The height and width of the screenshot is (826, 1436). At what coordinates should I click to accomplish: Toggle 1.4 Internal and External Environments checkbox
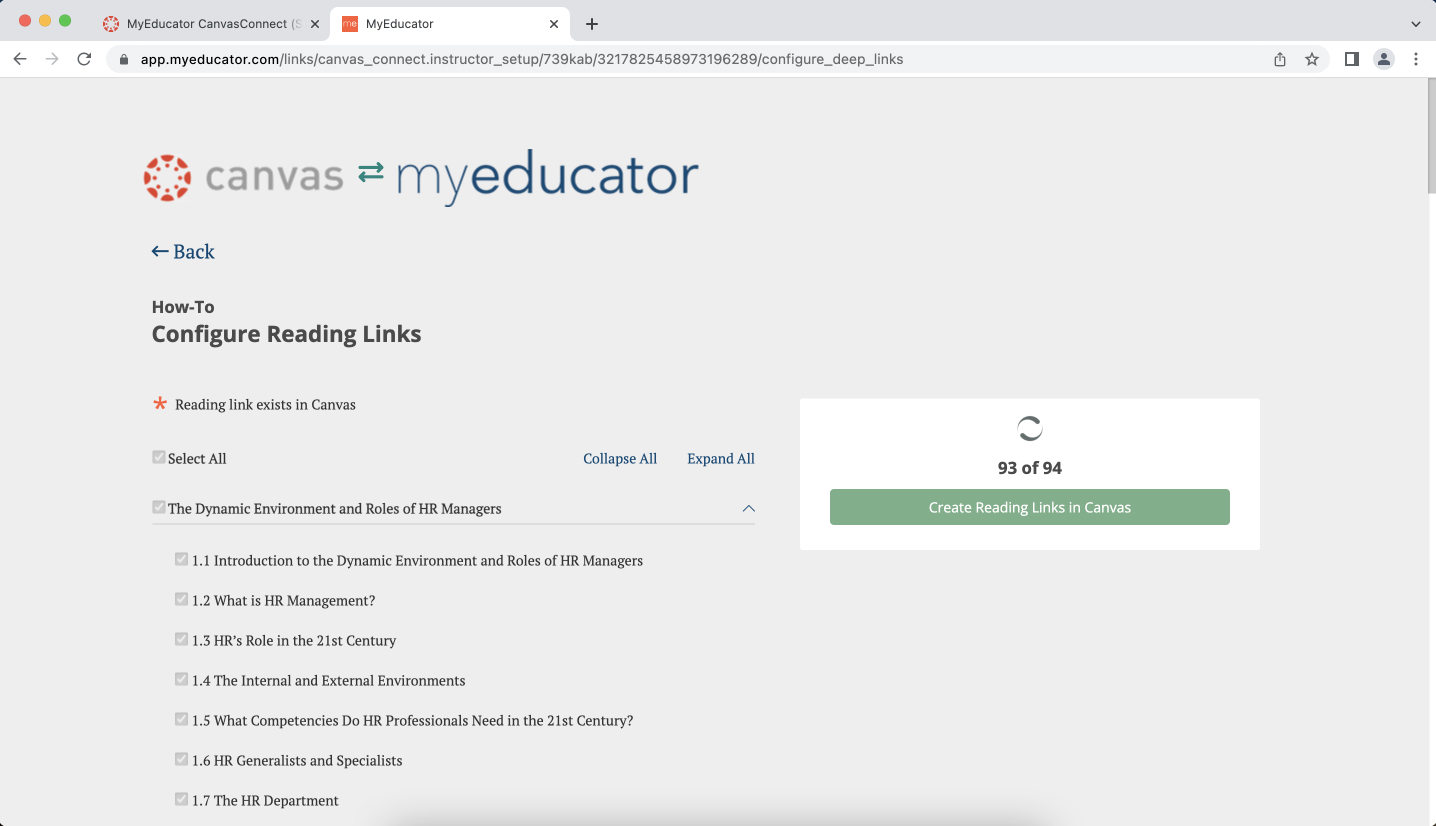[x=181, y=679]
